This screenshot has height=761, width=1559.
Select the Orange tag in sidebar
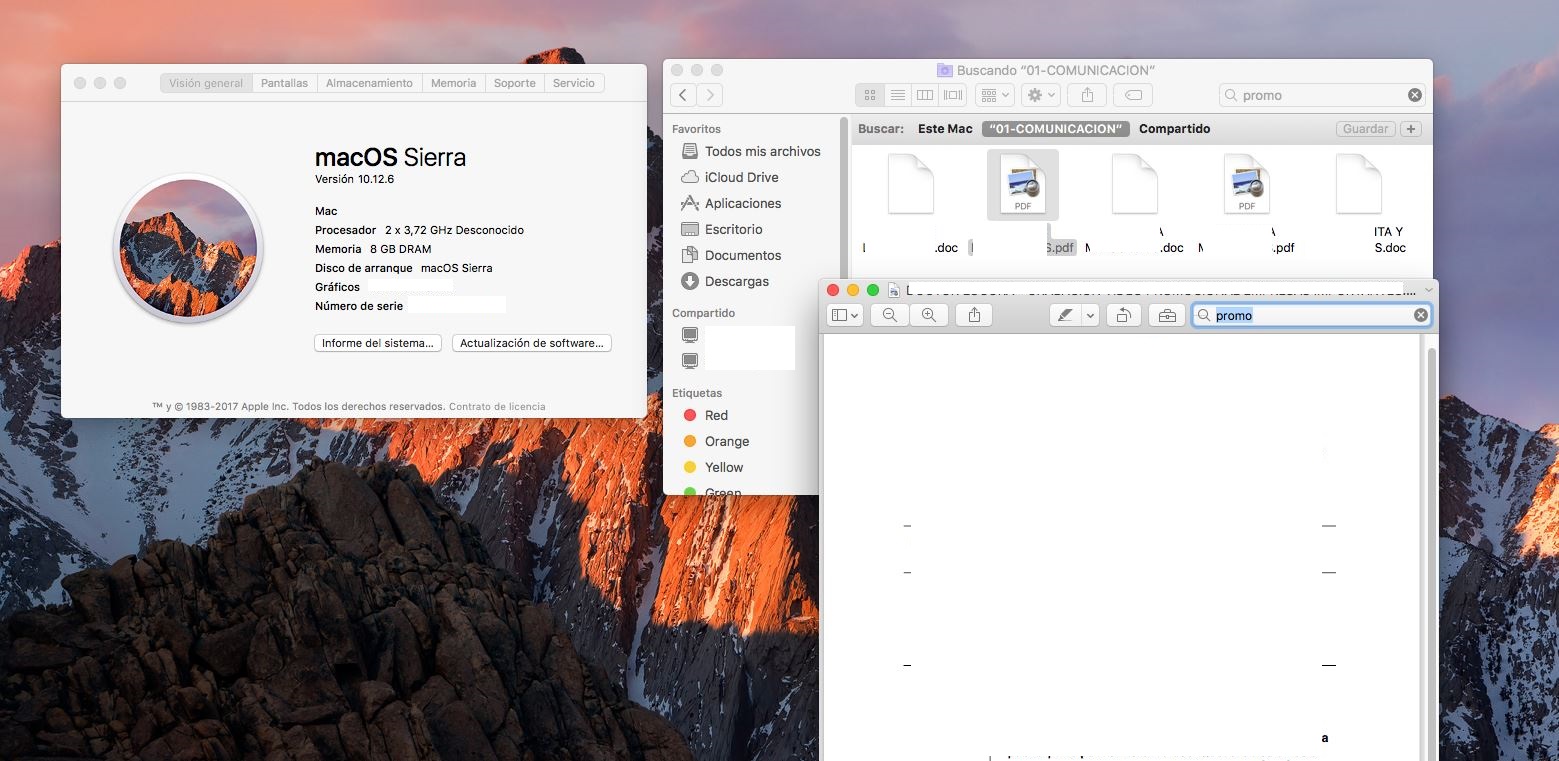715,441
